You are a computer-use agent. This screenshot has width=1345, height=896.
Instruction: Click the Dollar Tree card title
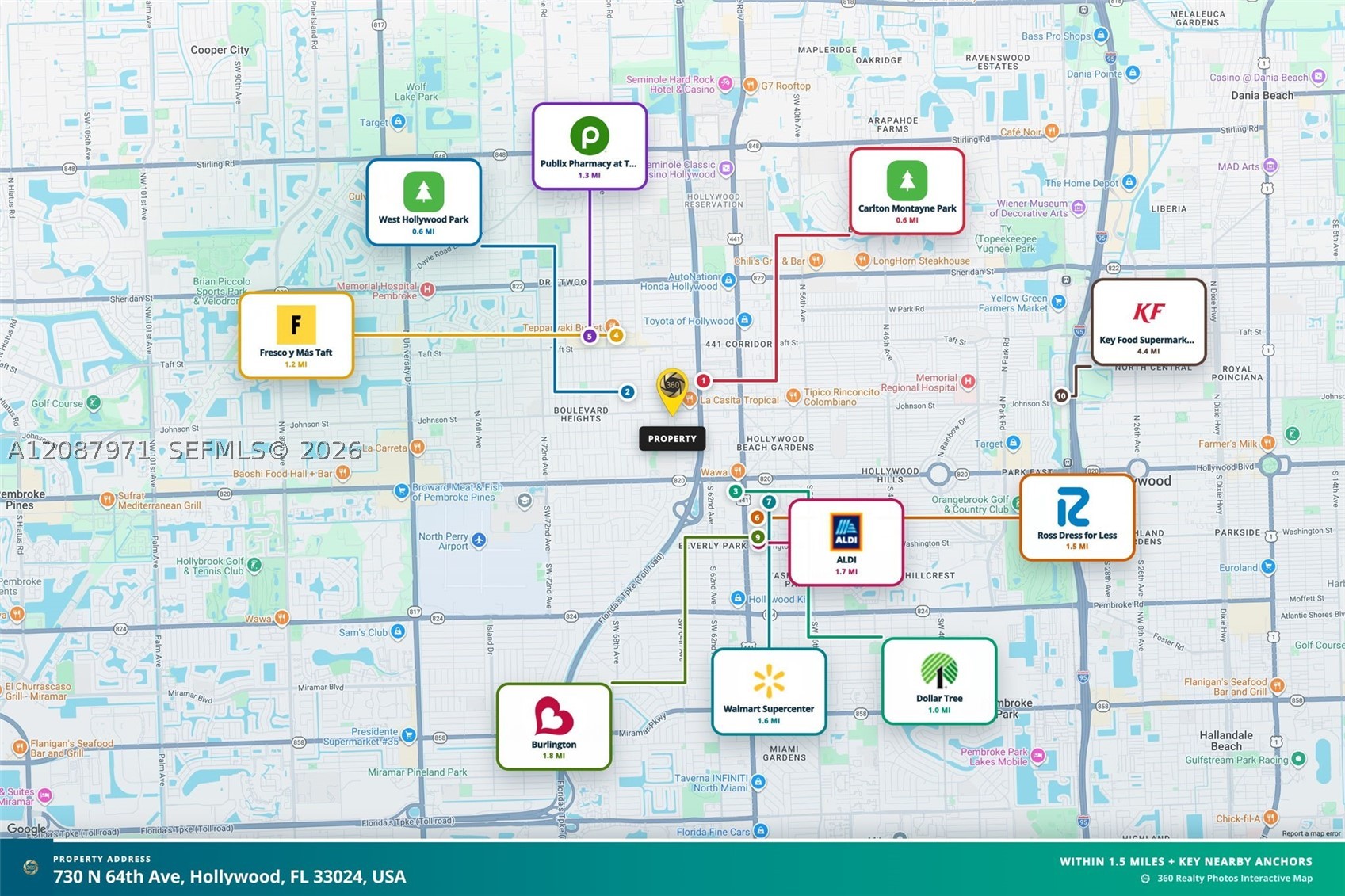[x=939, y=699]
